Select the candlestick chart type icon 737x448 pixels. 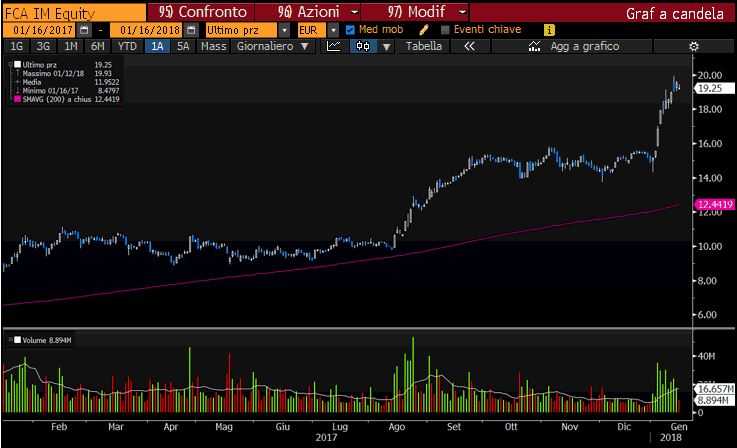click(x=363, y=46)
